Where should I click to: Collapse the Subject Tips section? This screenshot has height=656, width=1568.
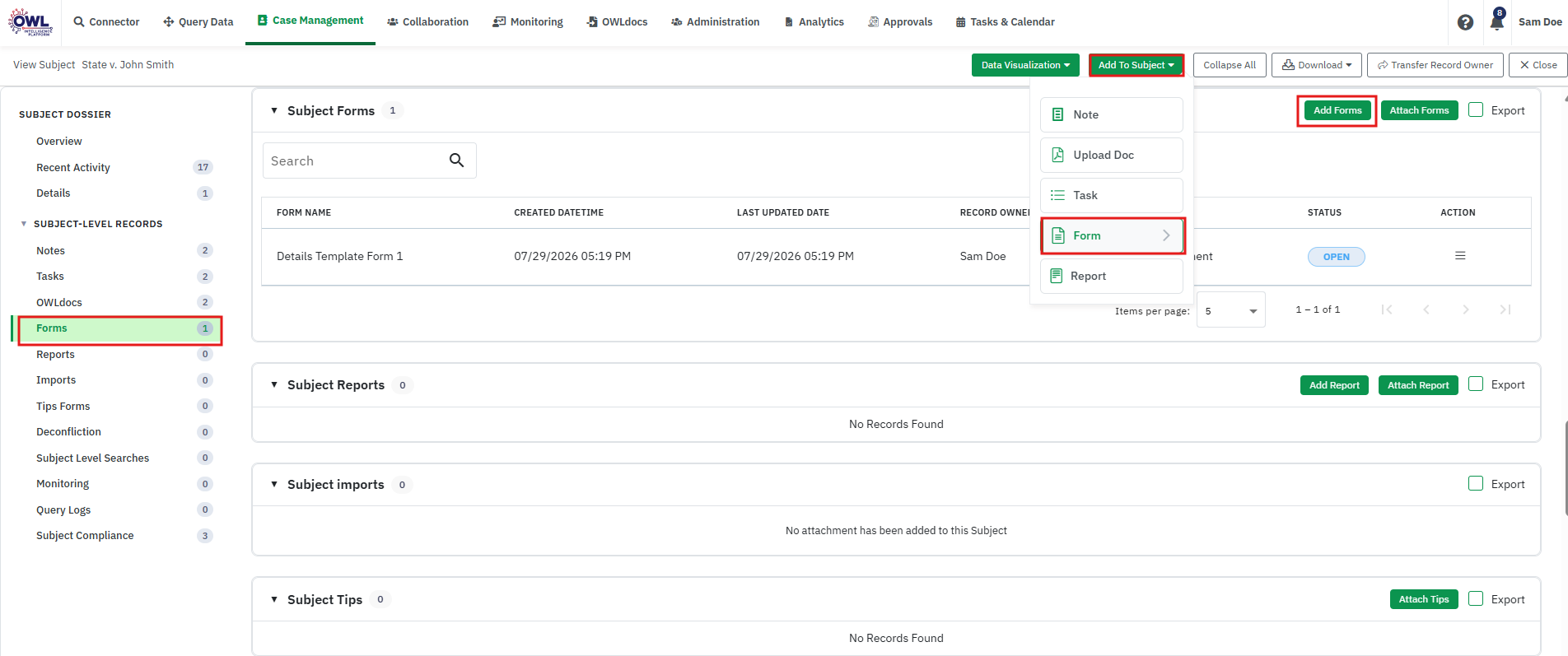click(x=274, y=599)
